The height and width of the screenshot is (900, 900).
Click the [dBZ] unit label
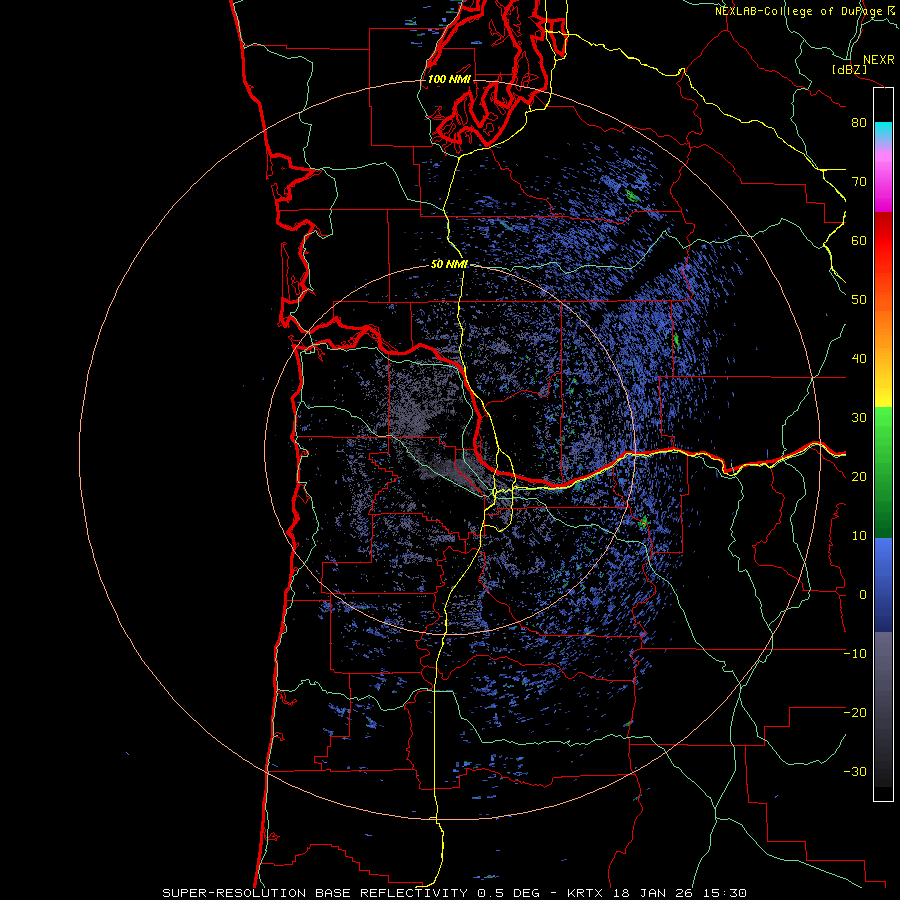pyautogui.click(x=849, y=69)
